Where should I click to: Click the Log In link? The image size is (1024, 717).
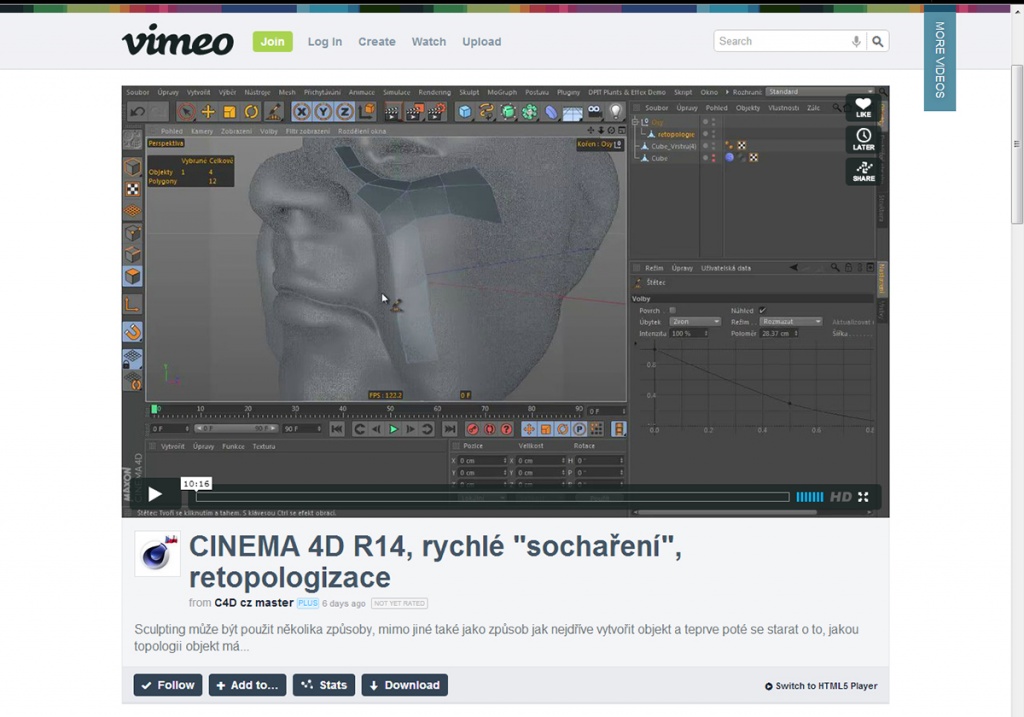325,41
